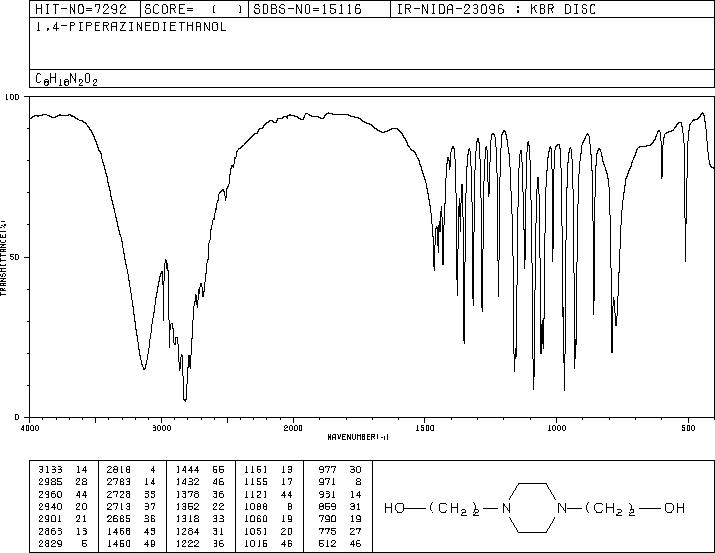The height and width of the screenshot is (553, 715).
Task: Highlight the 1016 peak row in the table
Action: (x=269, y=543)
